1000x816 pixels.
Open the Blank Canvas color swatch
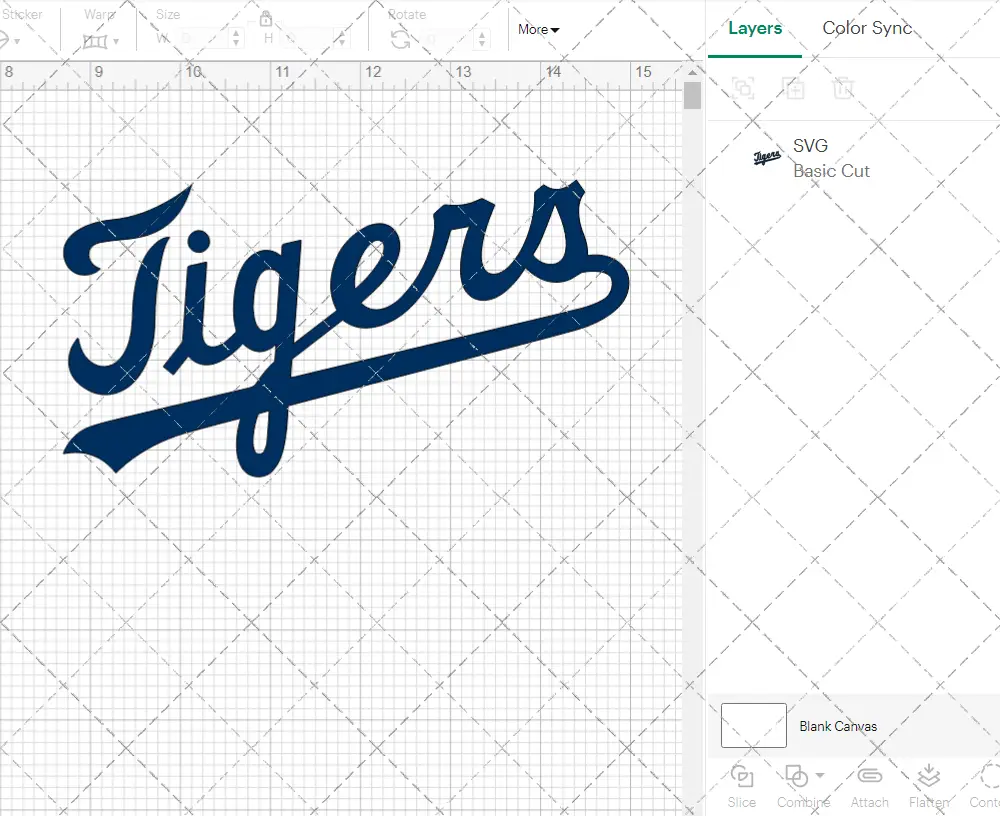(x=753, y=725)
